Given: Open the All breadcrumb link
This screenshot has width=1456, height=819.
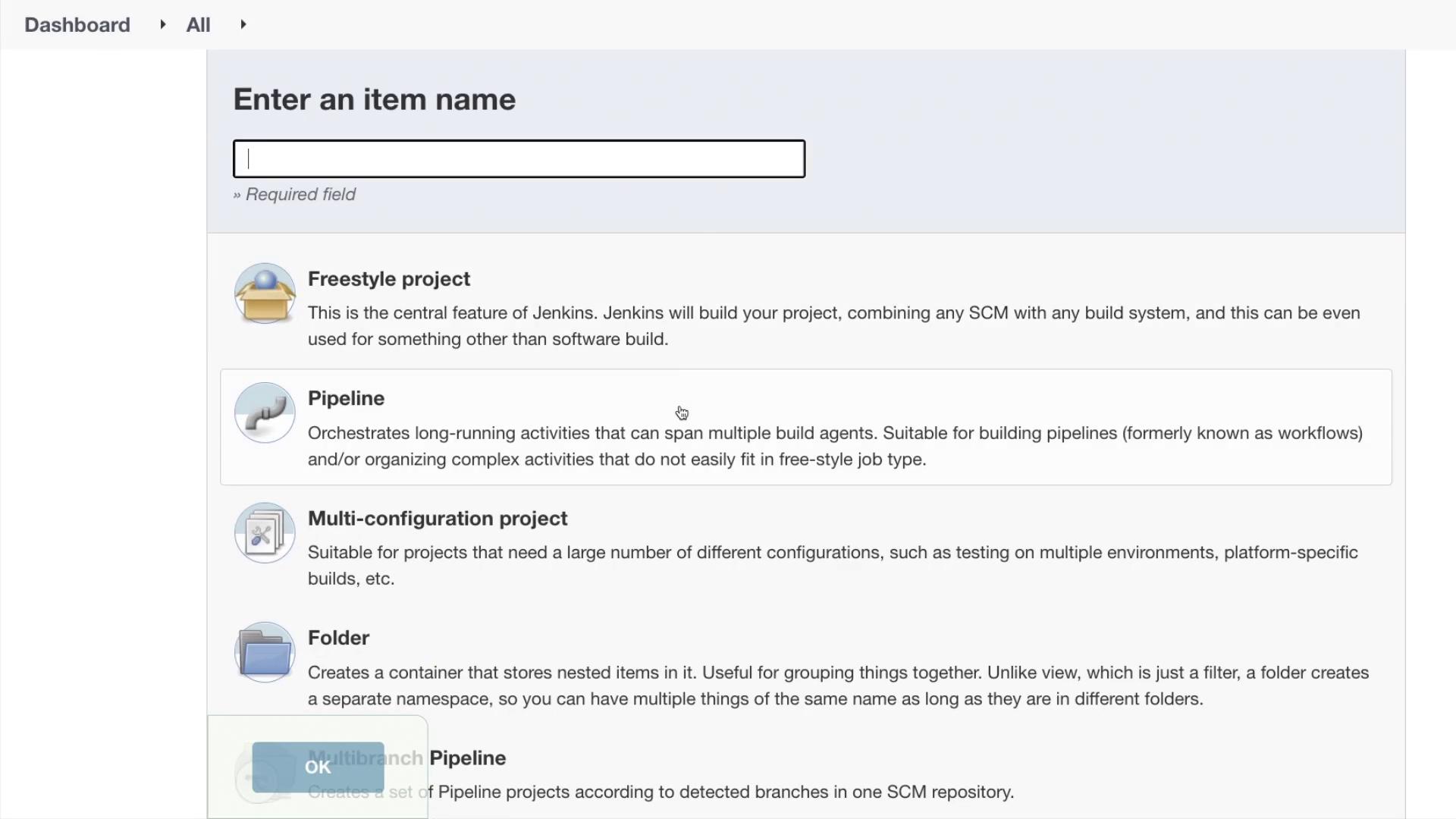Looking at the screenshot, I should 198,25.
